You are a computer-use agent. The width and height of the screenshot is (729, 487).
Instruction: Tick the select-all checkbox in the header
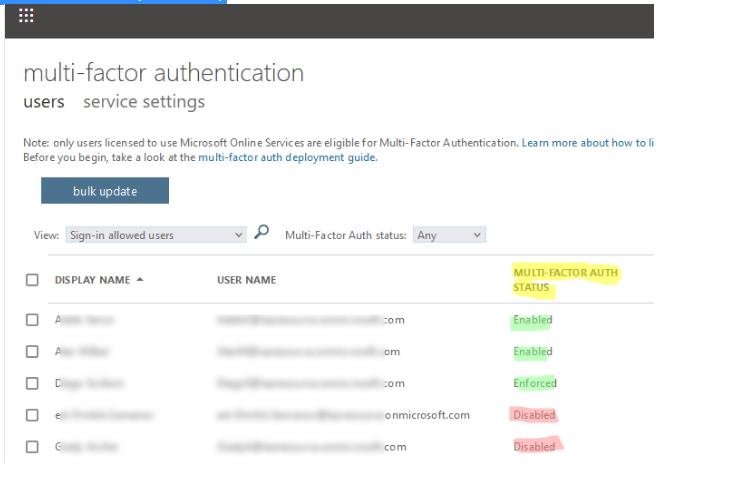(32, 280)
